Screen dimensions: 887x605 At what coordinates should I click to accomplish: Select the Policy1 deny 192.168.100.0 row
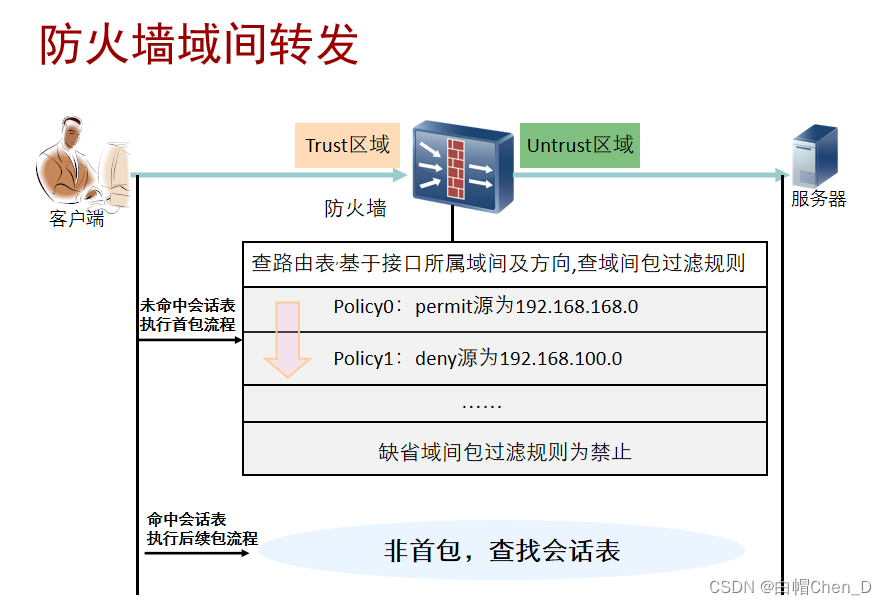505,359
